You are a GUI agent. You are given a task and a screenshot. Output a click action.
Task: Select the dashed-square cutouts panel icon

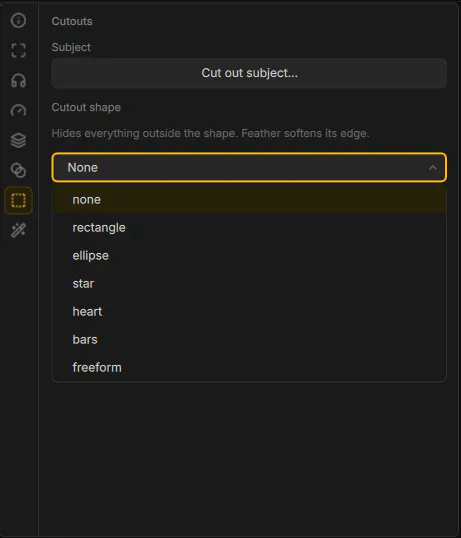click(18, 200)
